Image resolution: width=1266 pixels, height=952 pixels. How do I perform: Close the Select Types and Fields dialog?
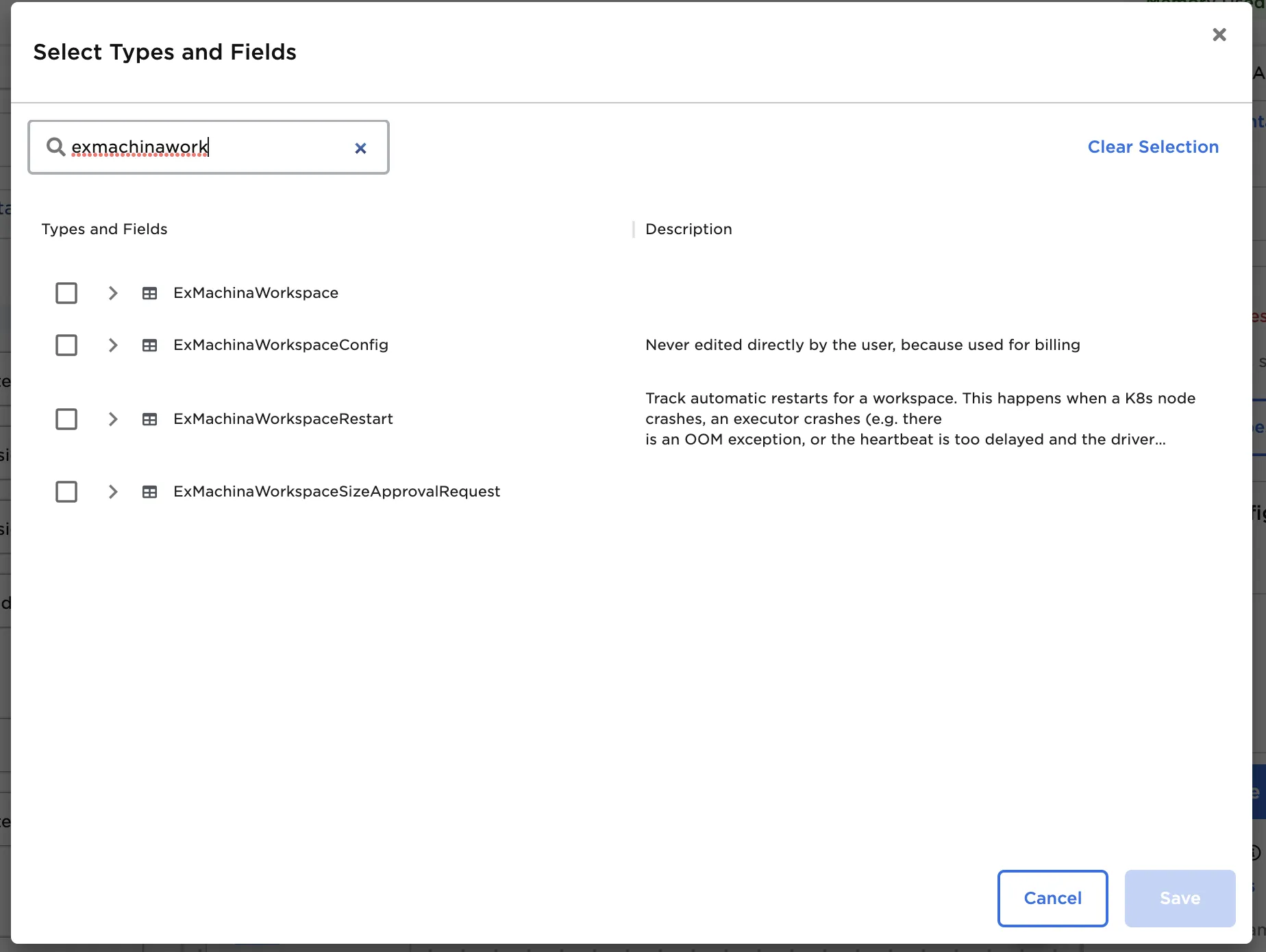coord(1219,34)
